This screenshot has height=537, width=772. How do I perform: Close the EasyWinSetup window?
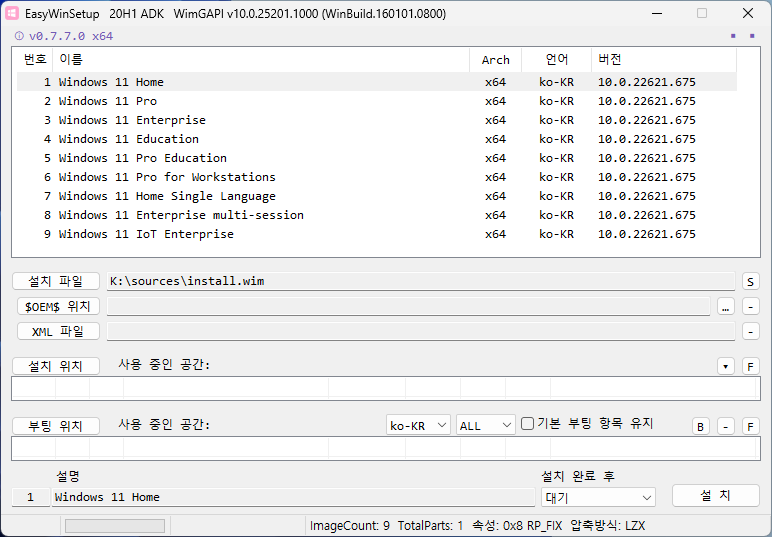click(748, 13)
